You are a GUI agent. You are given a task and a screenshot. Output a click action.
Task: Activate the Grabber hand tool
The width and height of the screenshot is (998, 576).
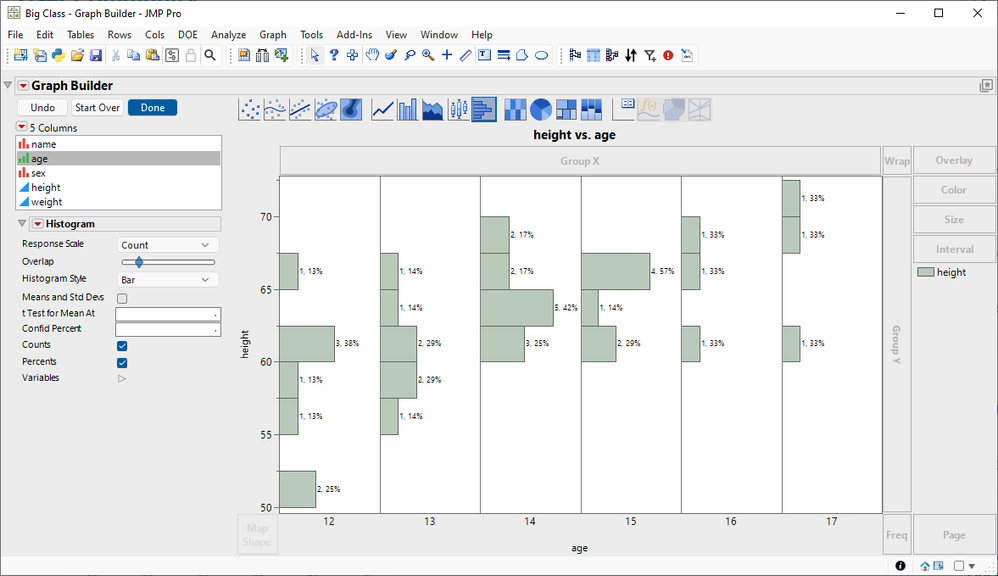click(x=372, y=55)
